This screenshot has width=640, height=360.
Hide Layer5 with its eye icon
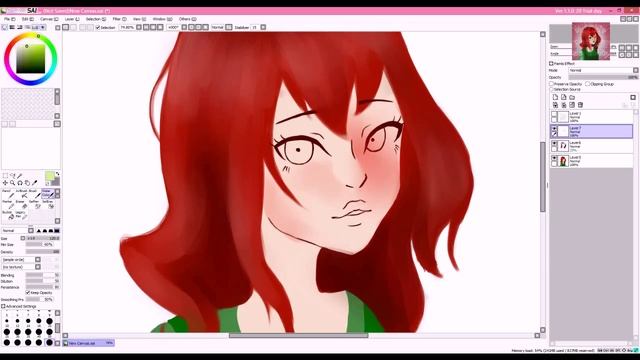point(554,158)
